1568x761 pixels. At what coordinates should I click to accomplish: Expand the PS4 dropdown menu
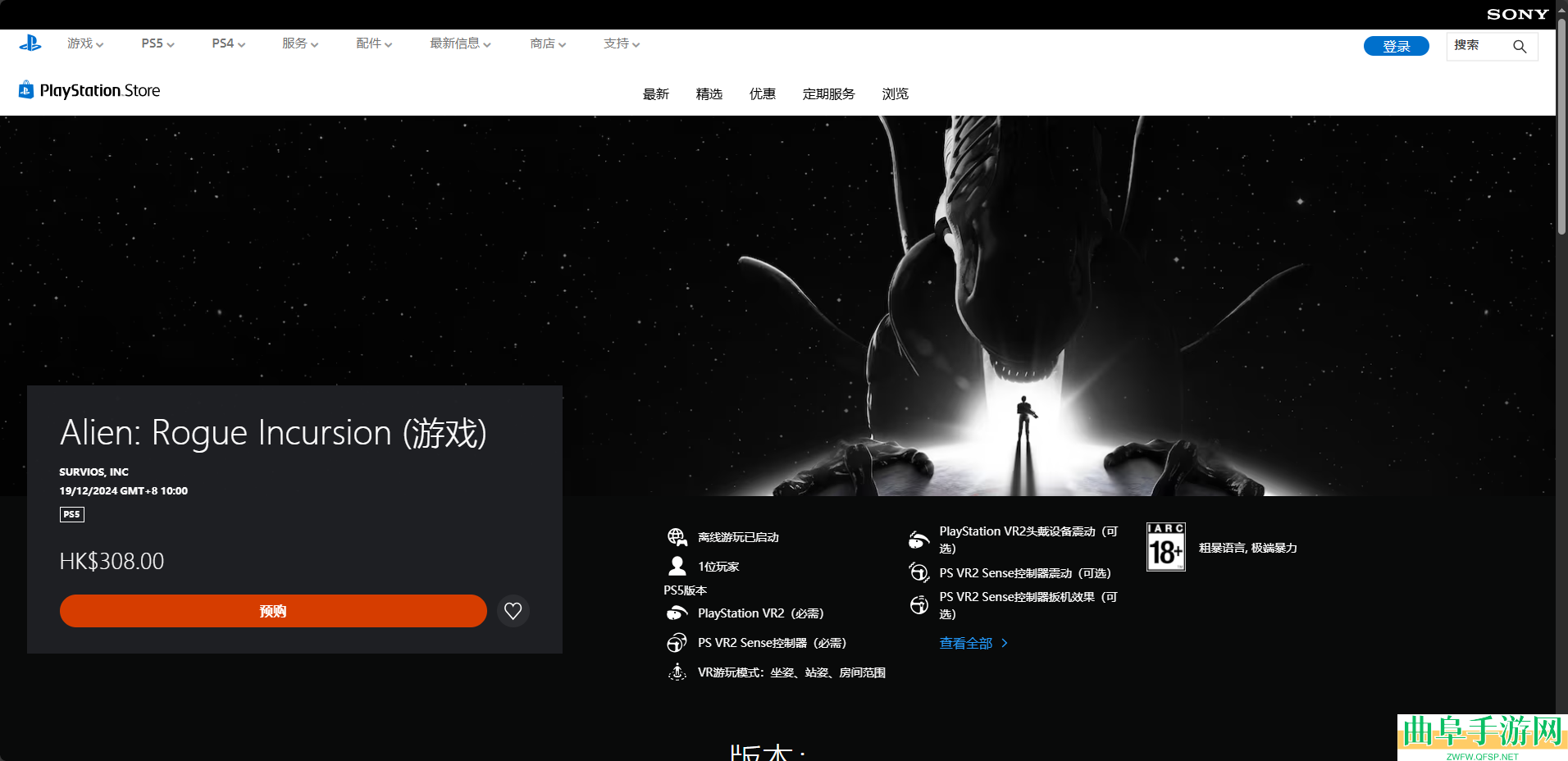pyautogui.click(x=228, y=43)
